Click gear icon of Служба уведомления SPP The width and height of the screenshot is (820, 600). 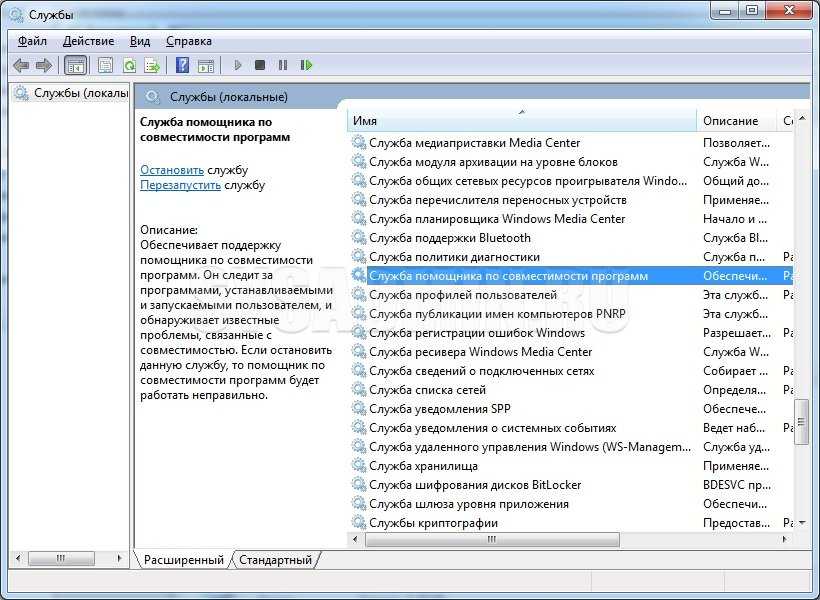(x=359, y=409)
